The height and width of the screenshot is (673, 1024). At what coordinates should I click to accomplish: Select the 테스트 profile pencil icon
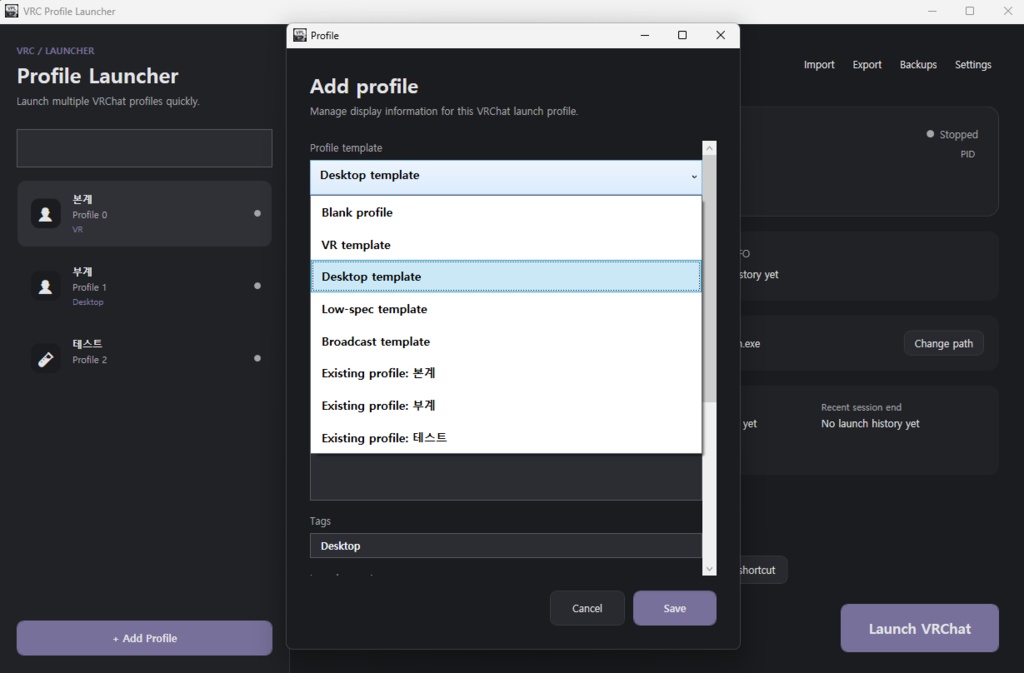(x=46, y=358)
